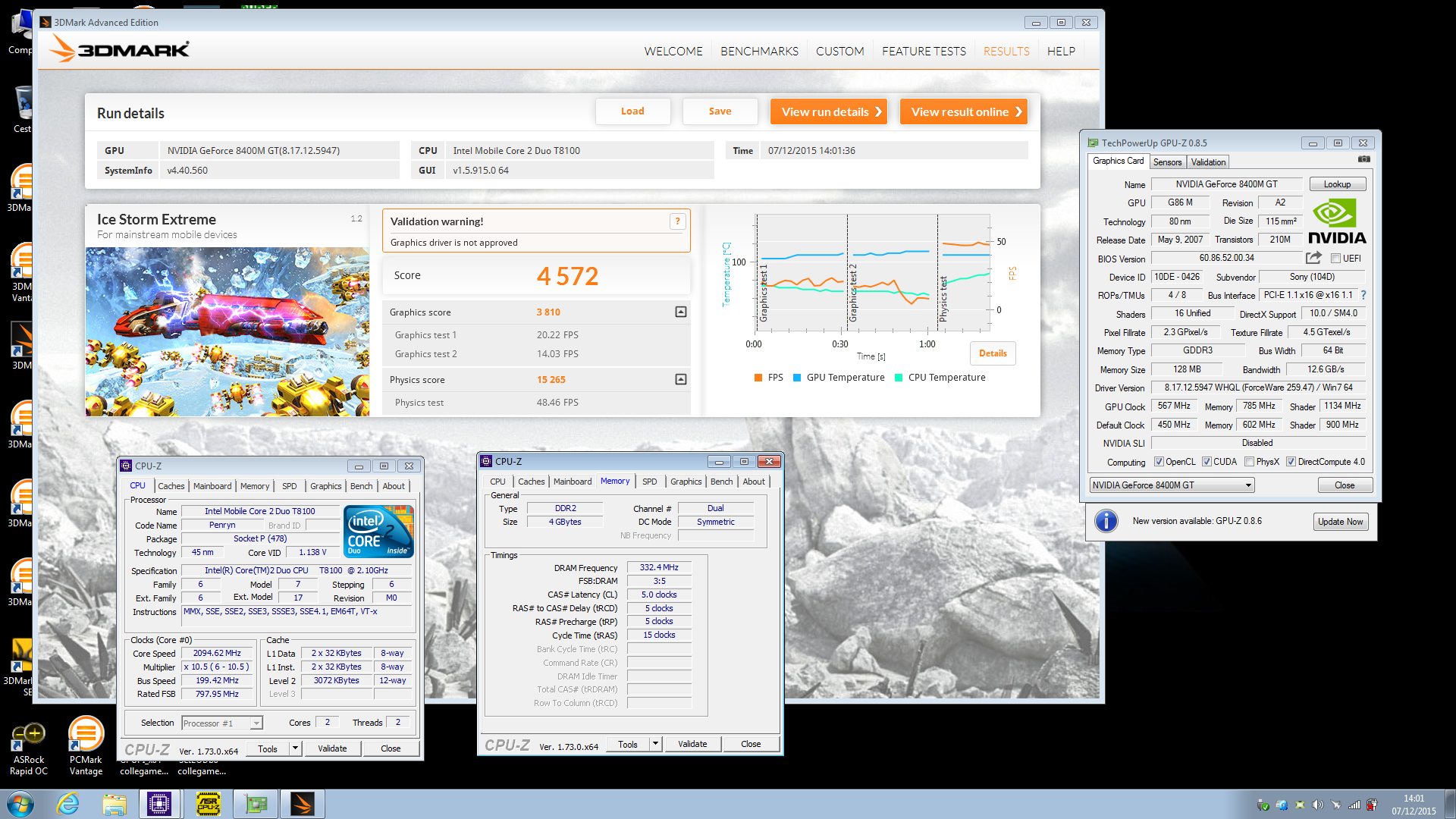Image resolution: width=1456 pixels, height=819 pixels.
Task: Click the green CPU Temperature legend swatch
Action: click(x=899, y=378)
